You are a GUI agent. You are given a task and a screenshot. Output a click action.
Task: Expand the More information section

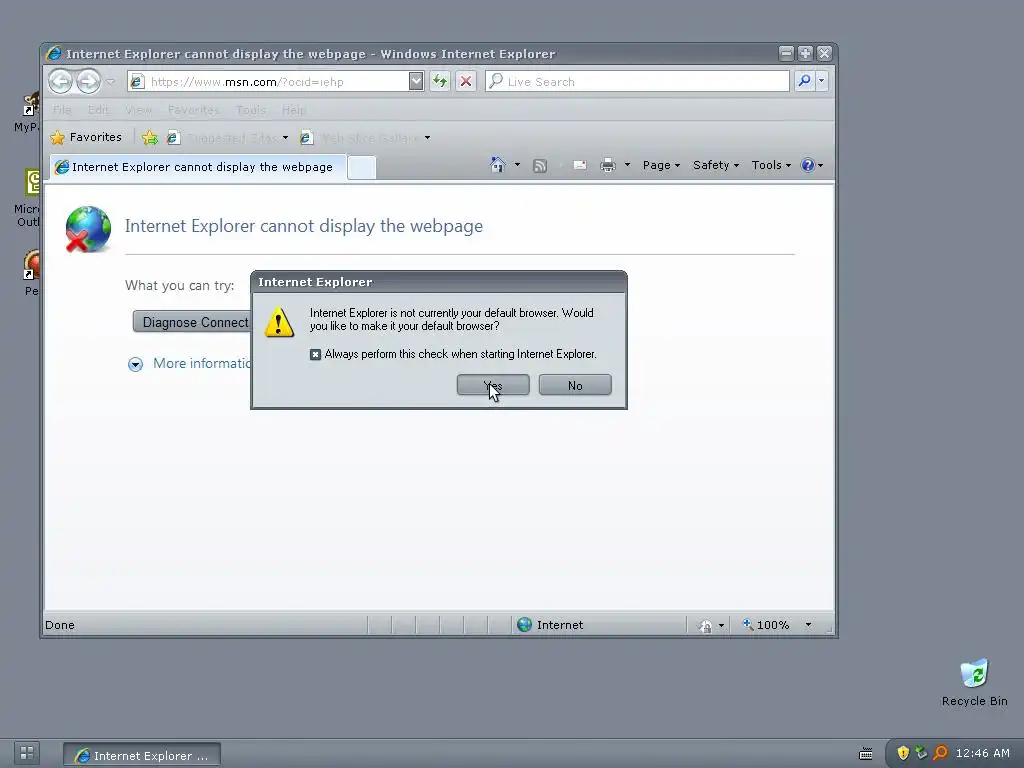(x=189, y=364)
